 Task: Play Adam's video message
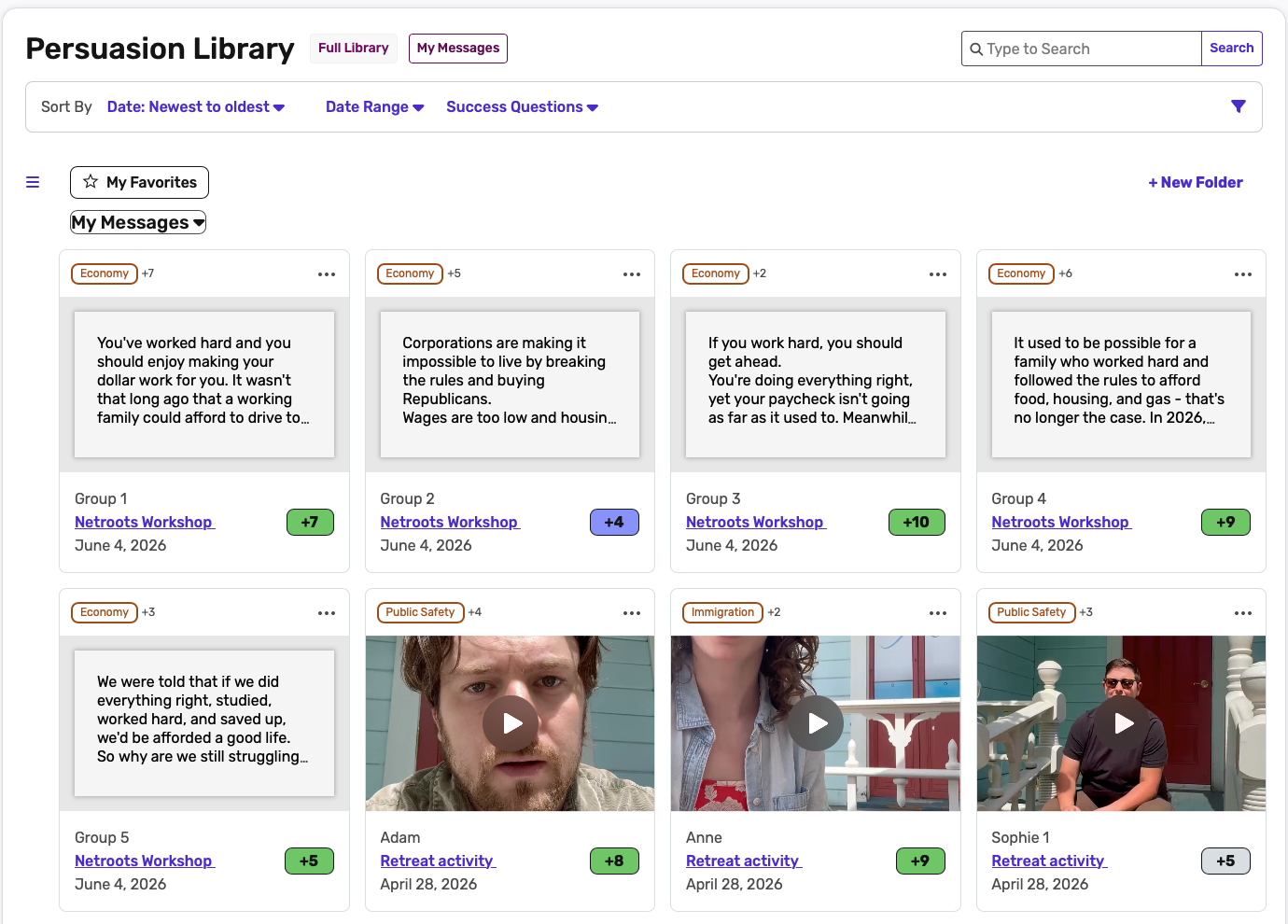511,723
